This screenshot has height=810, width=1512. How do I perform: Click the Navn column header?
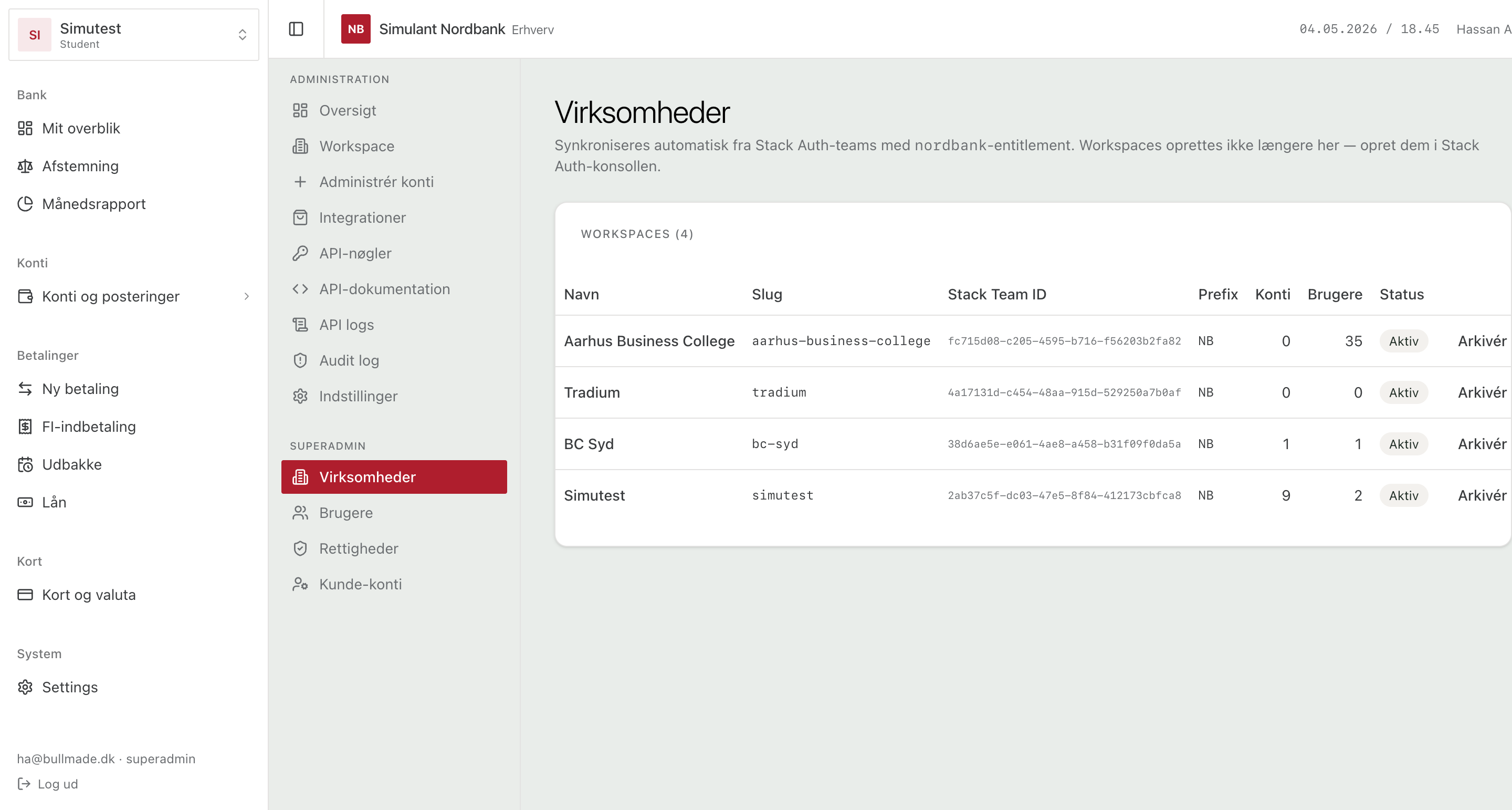(581, 294)
